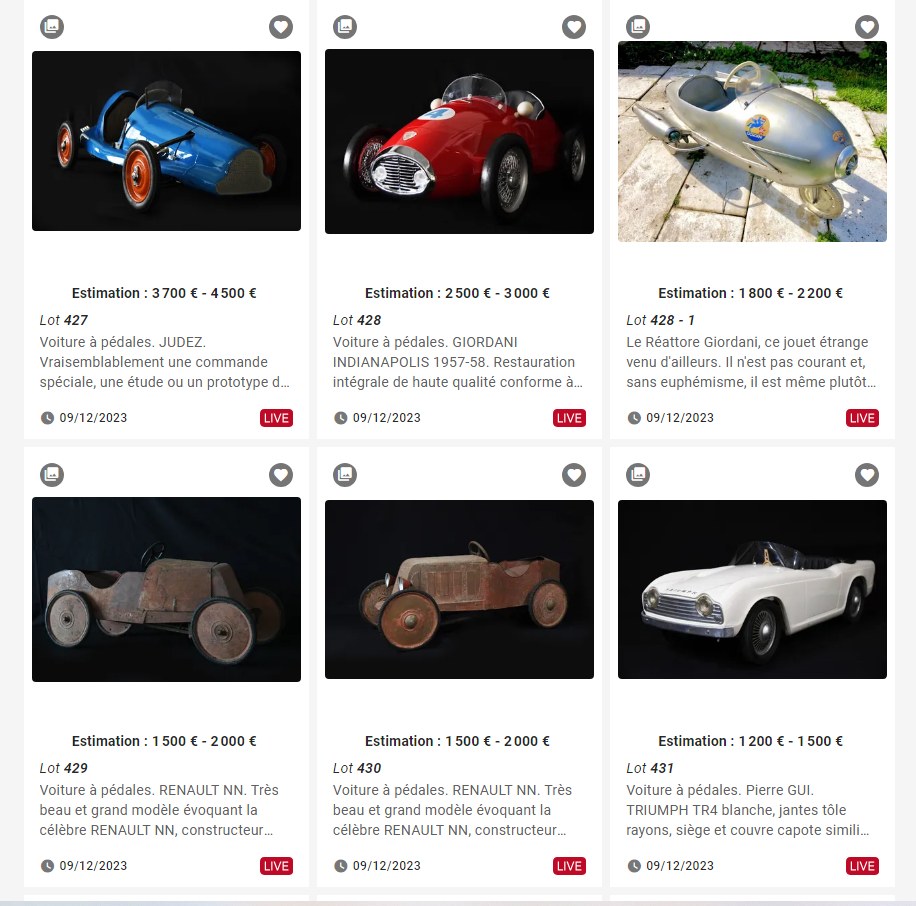Open blue JUDEZ pedal car photo
916x906 pixels.
pyautogui.click(x=166, y=141)
